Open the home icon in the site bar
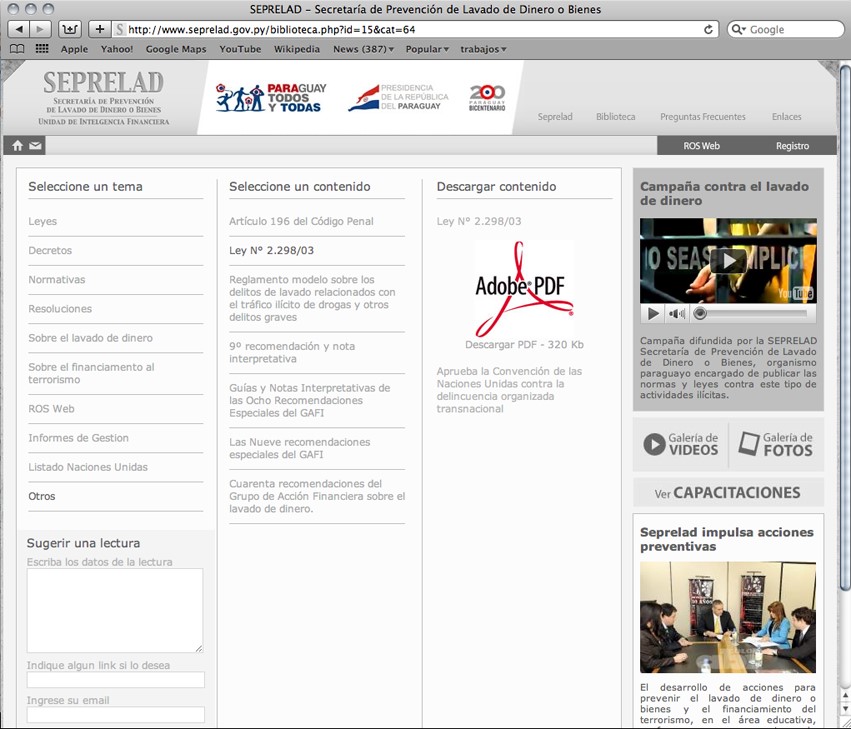851x729 pixels. (17, 145)
